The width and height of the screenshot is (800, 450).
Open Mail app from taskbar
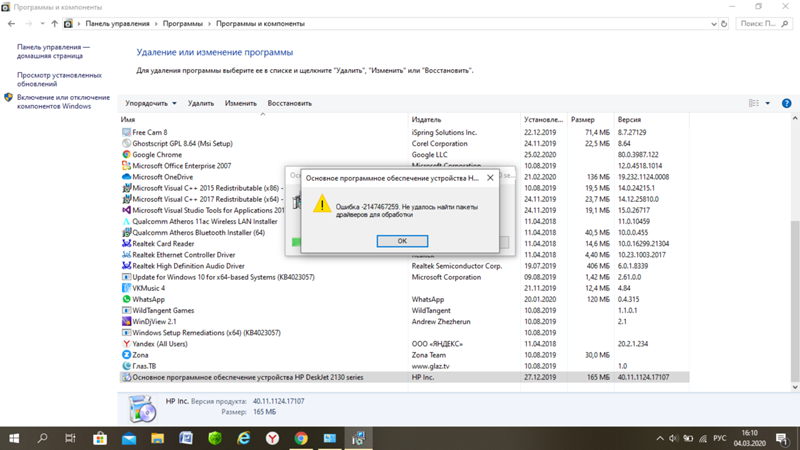(129, 438)
